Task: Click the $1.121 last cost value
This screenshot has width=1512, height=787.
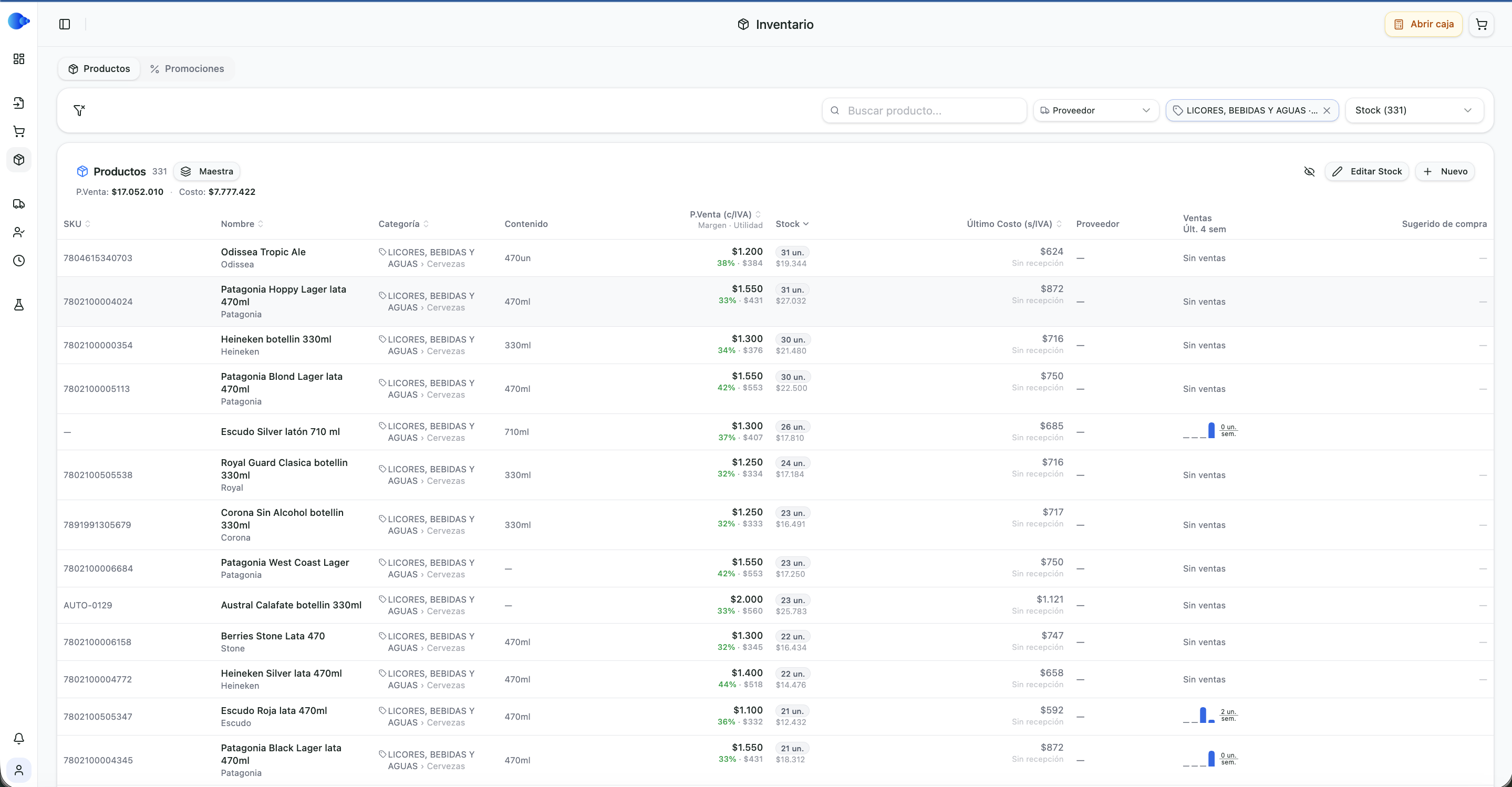Action: [1050, 599]
